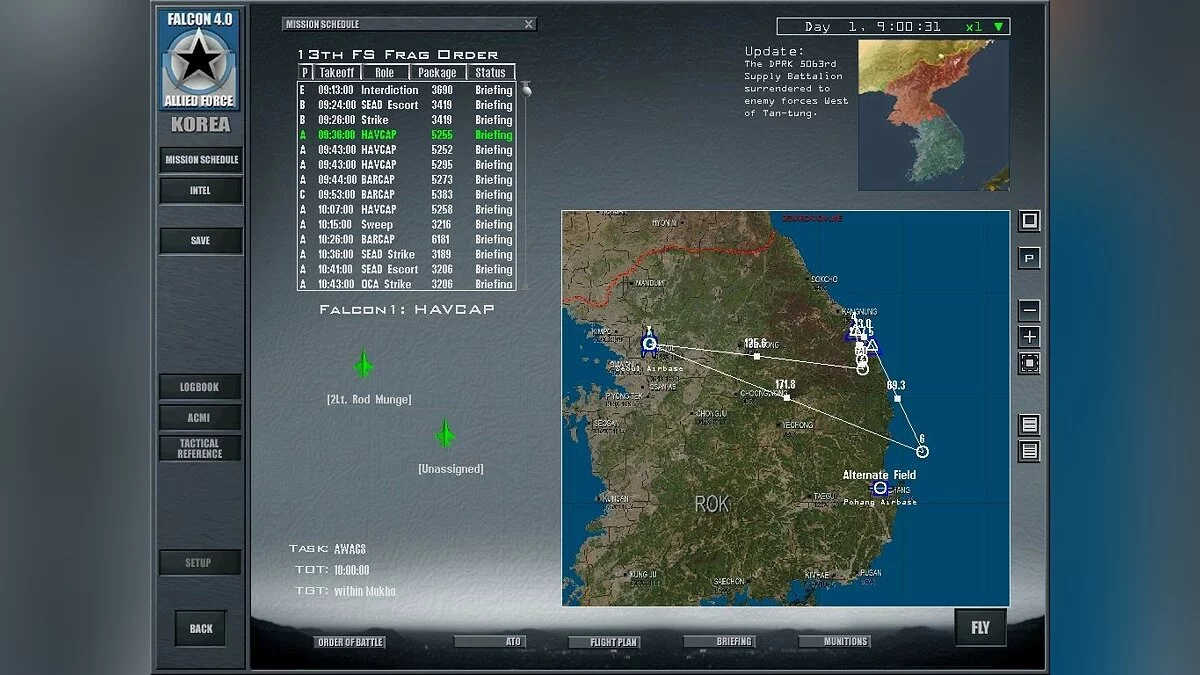Expand the Takeoff column header
This screenshot has width=1200, height=675.
(x=337, y=72)
